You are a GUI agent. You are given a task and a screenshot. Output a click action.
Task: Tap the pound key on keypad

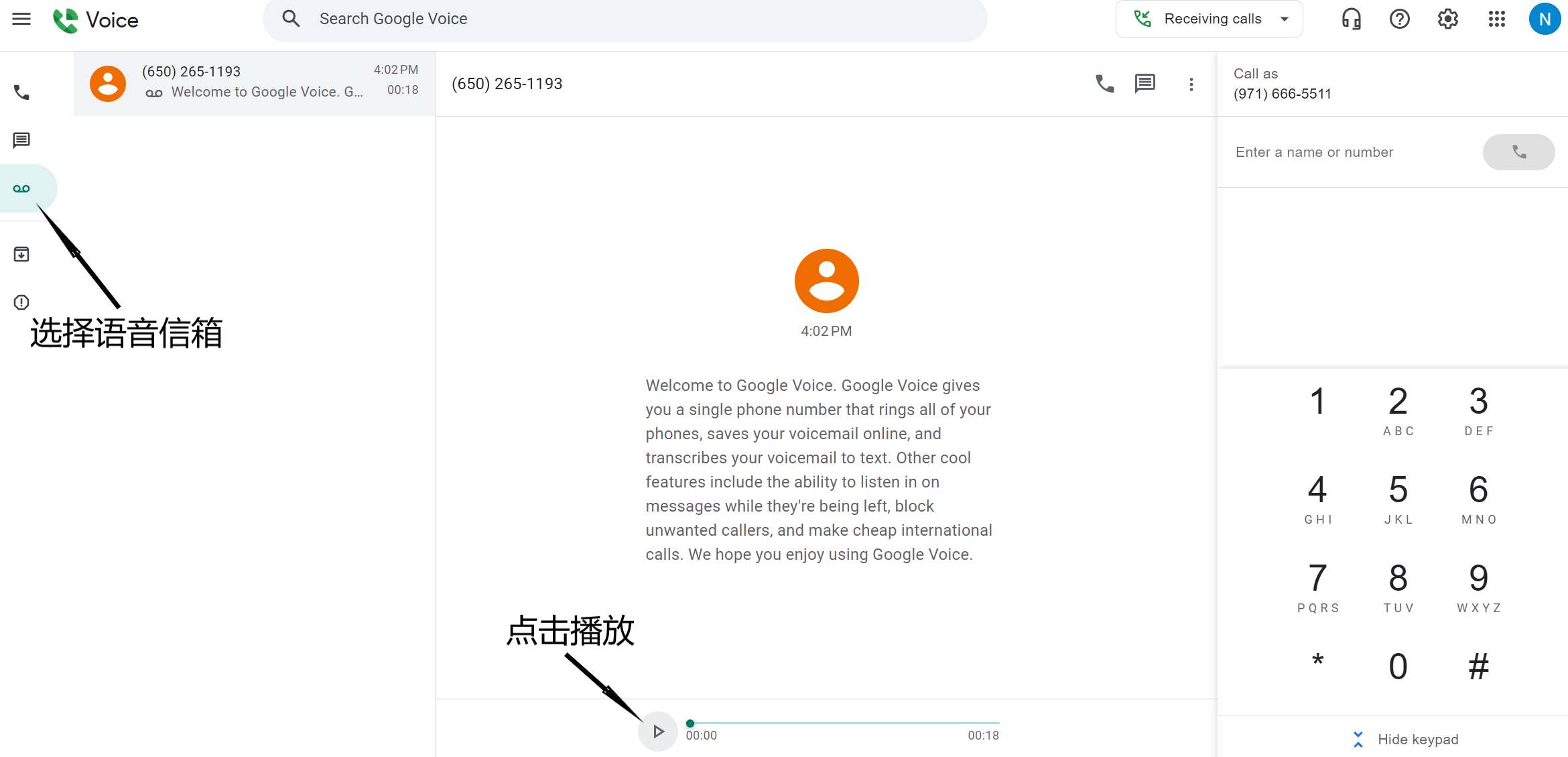pyautogui.click(x=1478, y=666)
